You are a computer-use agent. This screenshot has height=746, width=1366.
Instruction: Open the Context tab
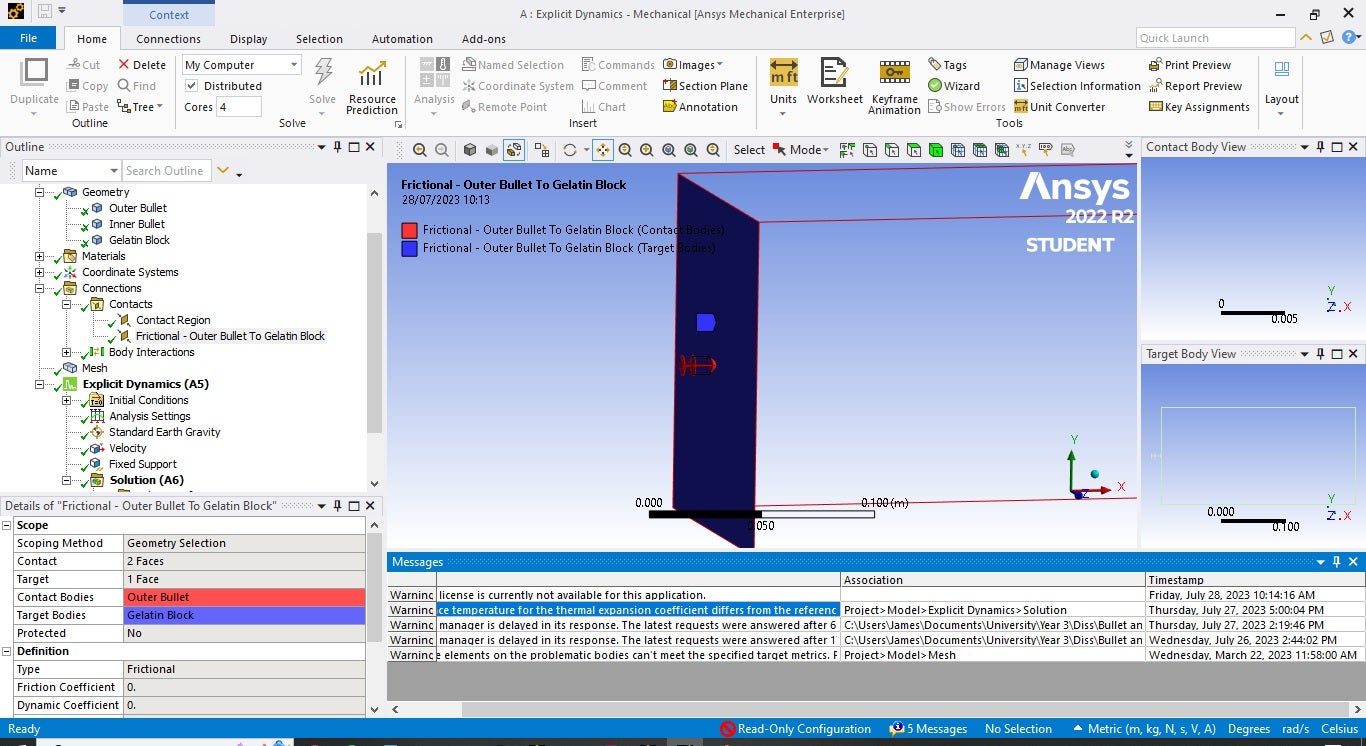coord(169,15)
